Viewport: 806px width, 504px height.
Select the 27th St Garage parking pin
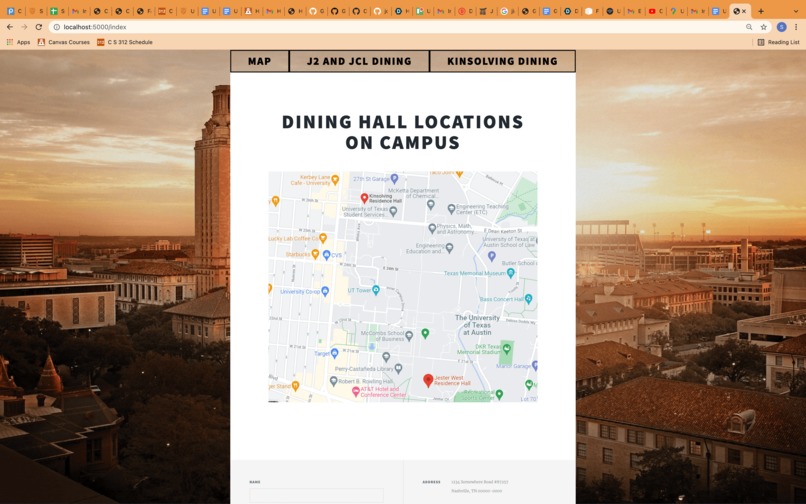394,178
